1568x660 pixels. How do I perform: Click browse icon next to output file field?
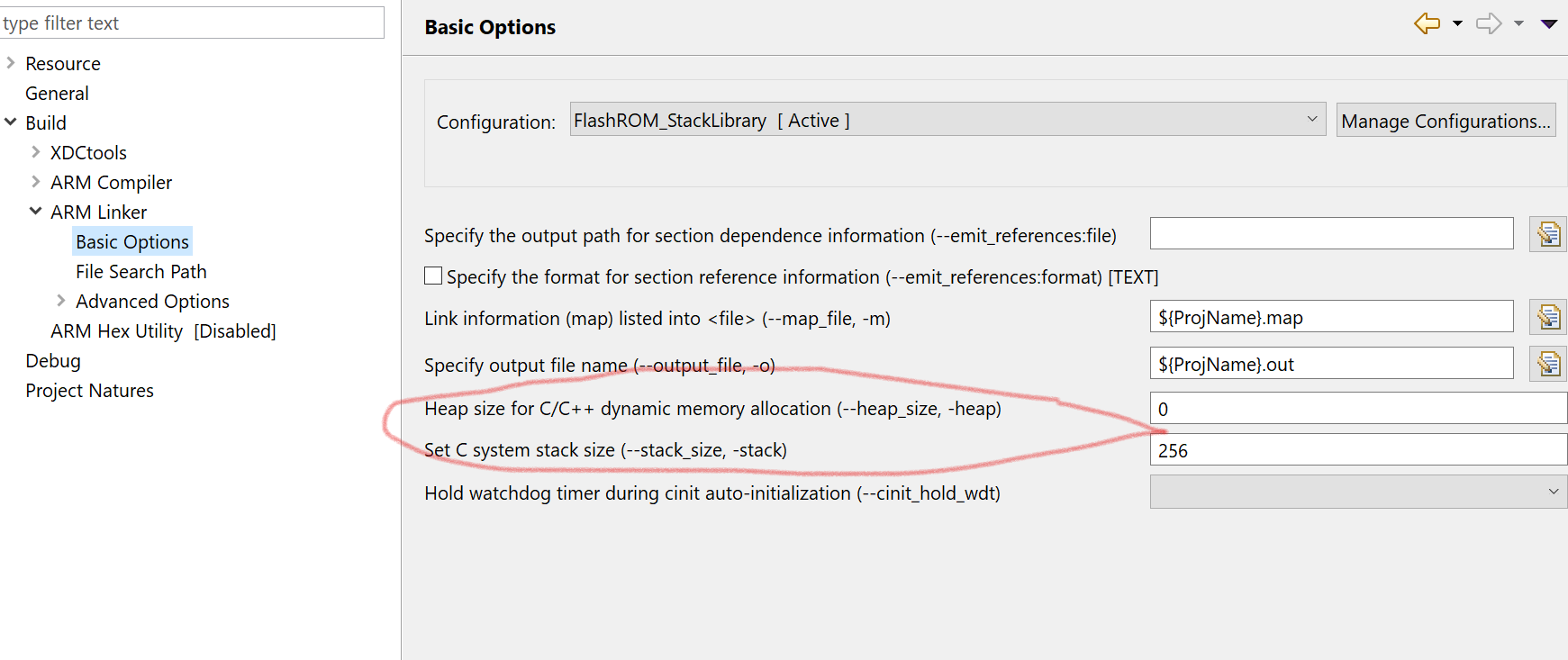pos(1548,364)
